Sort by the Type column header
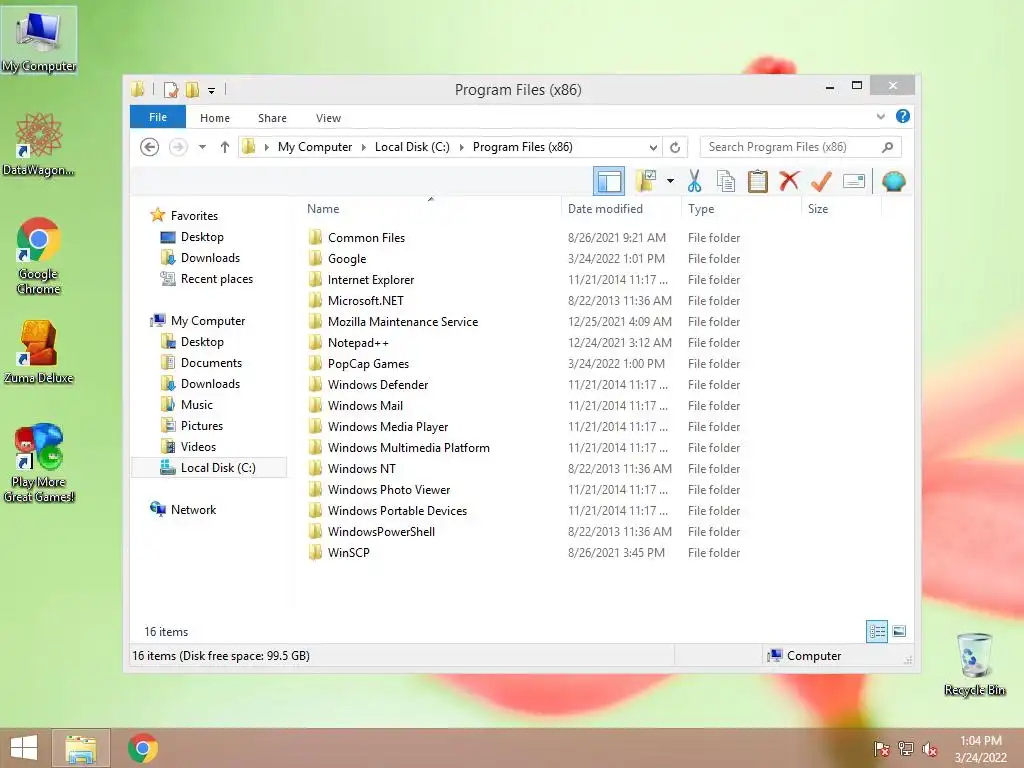Screen dimensions: 1024x768 click(x=741, y=208)
